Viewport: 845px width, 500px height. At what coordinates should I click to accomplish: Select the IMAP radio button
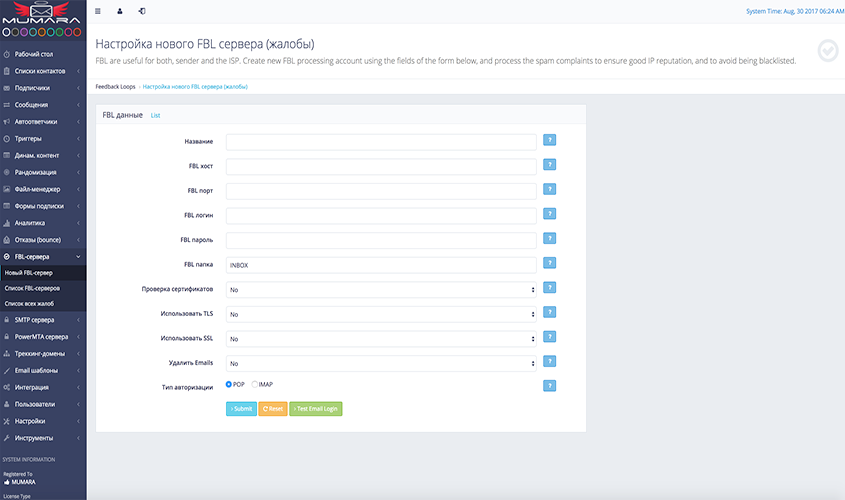(x=254, y=384)
